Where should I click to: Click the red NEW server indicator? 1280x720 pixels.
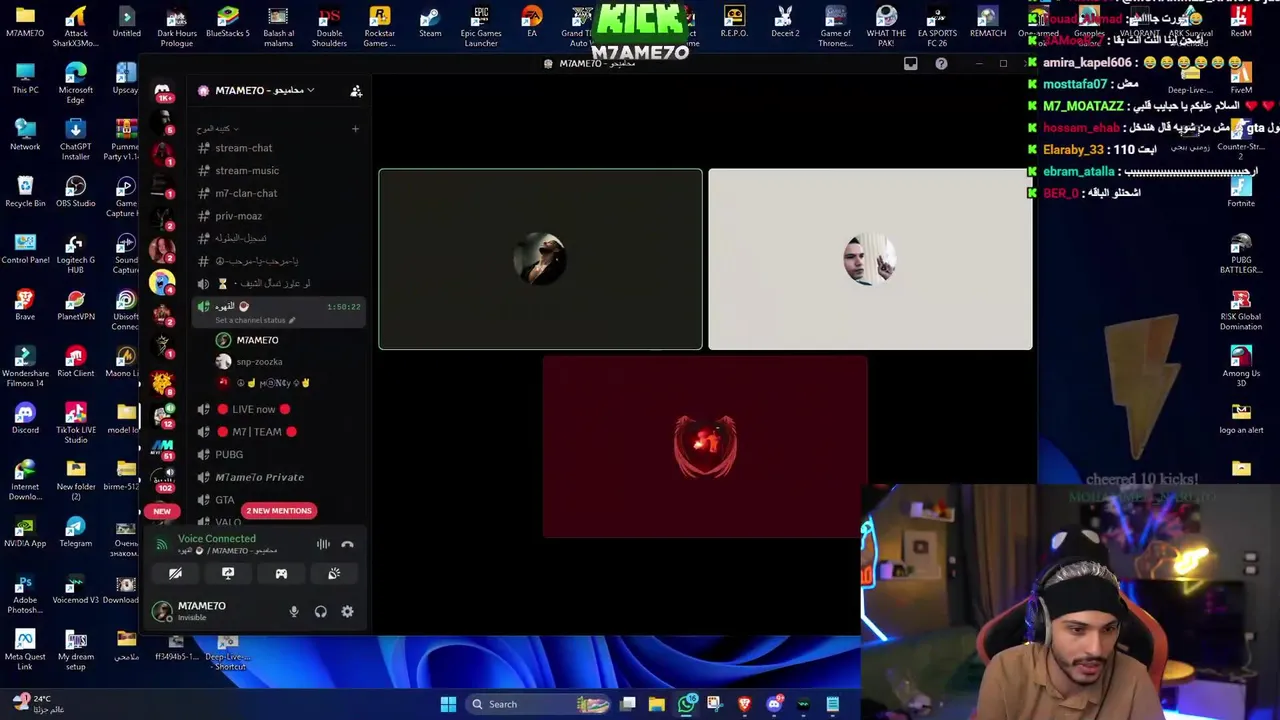162,511
